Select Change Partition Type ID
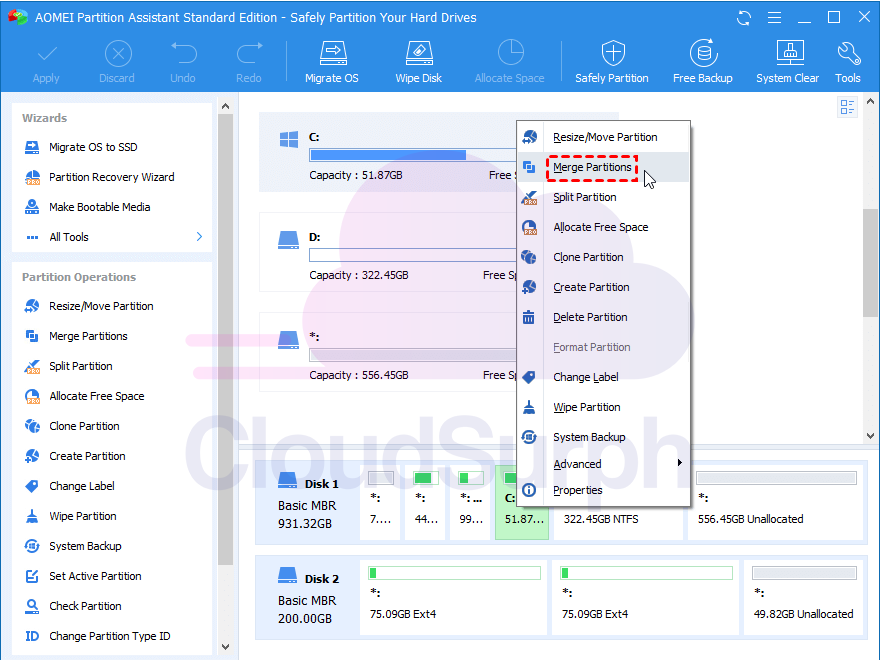 pos(98,636)
